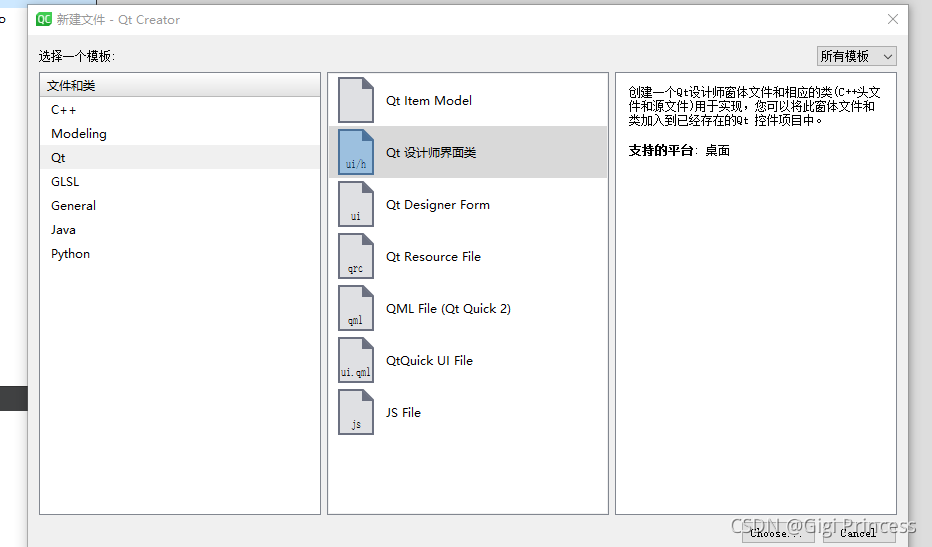This screenshot has height=547, width=932.
Task: Click the ui.qml QtQuick UI icon
Action: pyautogui.click(x=356, y=360)
